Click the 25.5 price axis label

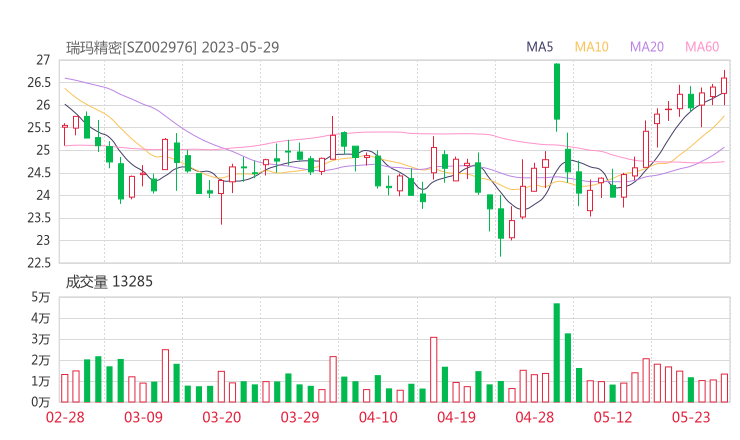click(39, 127)
